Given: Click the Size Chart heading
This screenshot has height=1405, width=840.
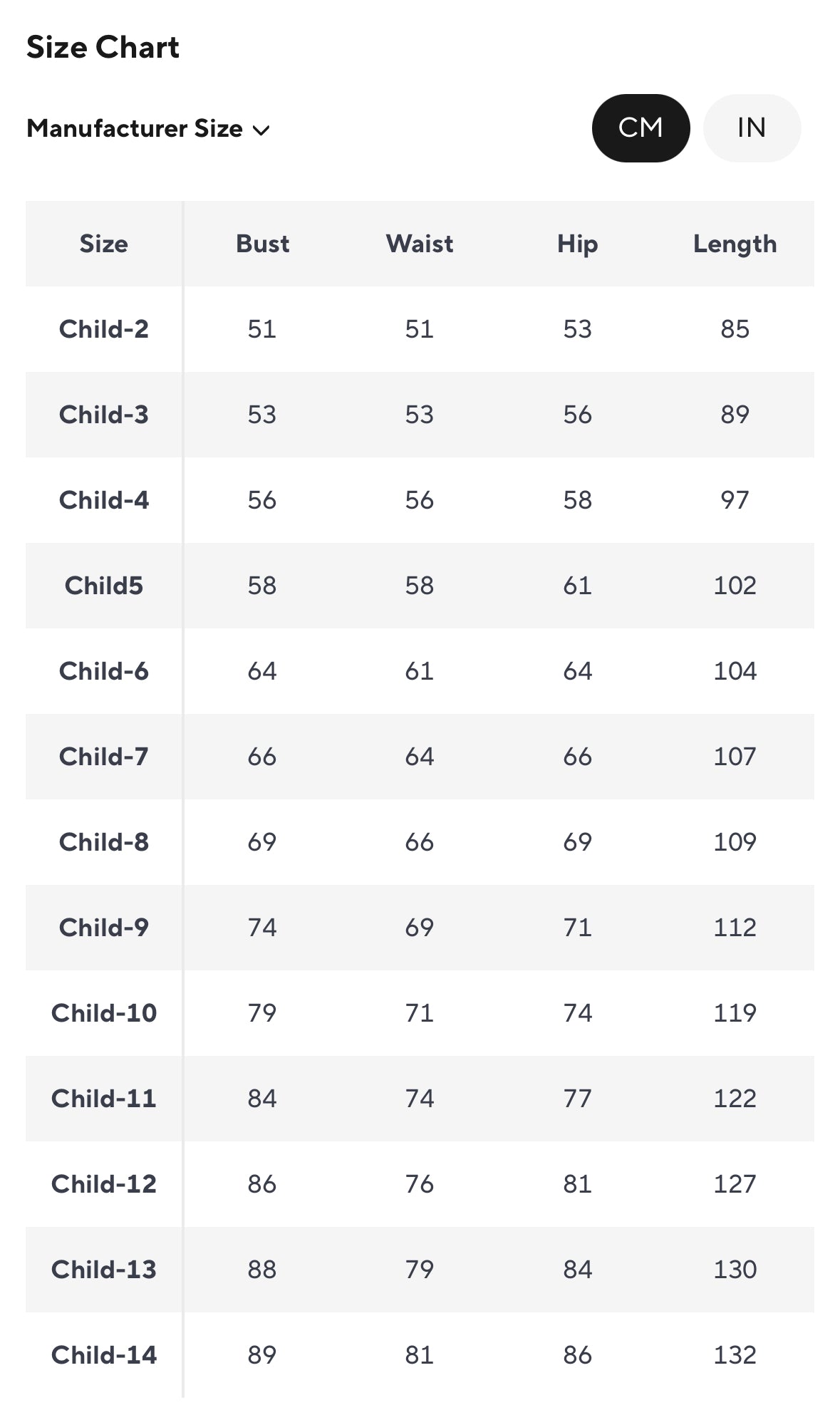Looking at the screenshot, I should tap(103, 48).
